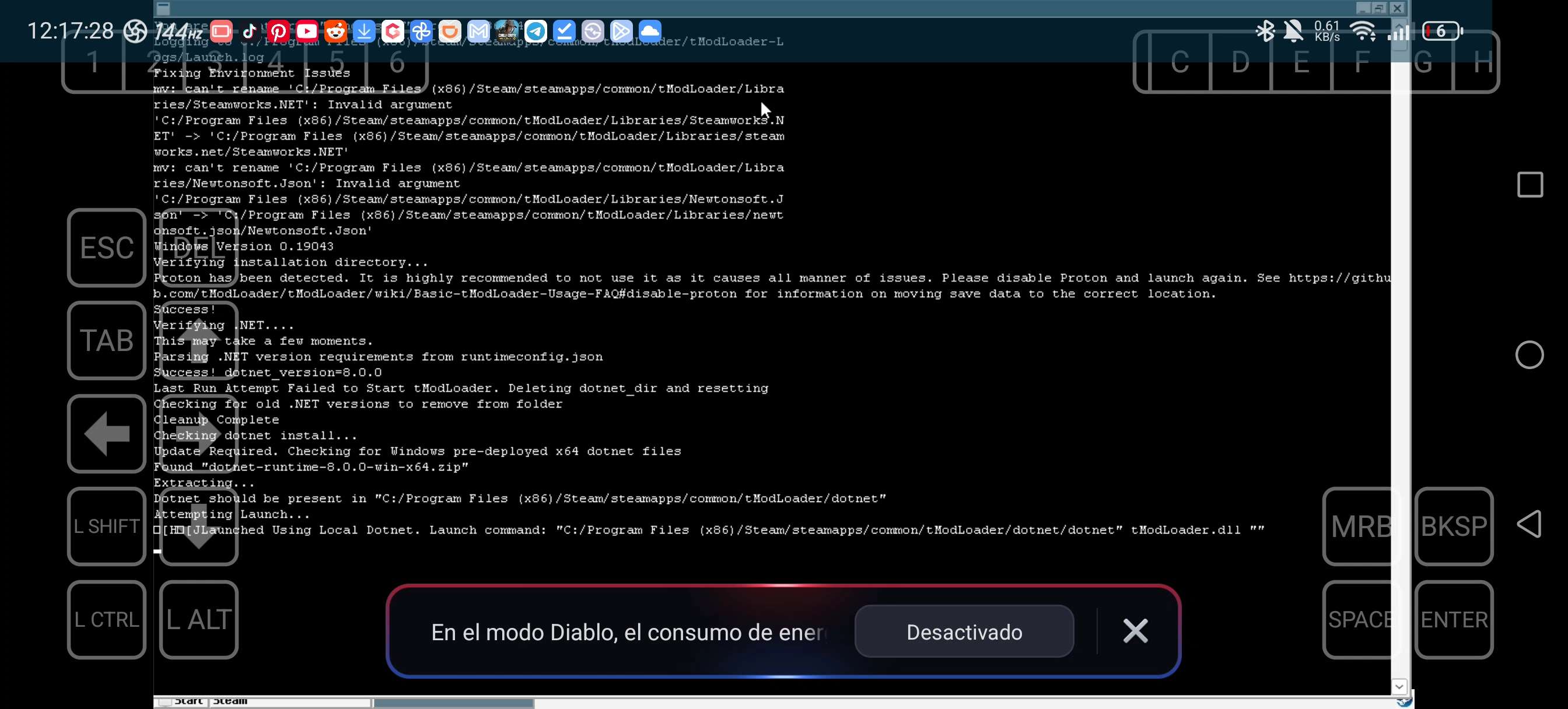Tap the number 5 overlay key
Image resolution: width=1568 pixels, height=709 pixels.
pyautogui.click(x=337, y=62)
